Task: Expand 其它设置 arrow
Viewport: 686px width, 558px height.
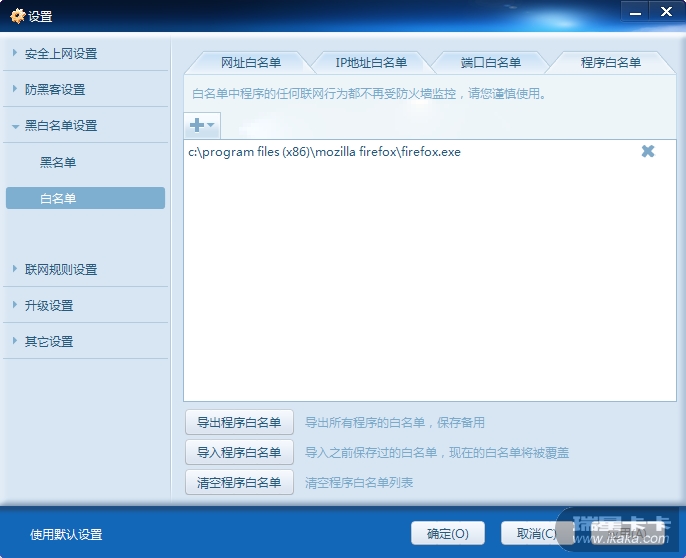Action: coord(15,340)
